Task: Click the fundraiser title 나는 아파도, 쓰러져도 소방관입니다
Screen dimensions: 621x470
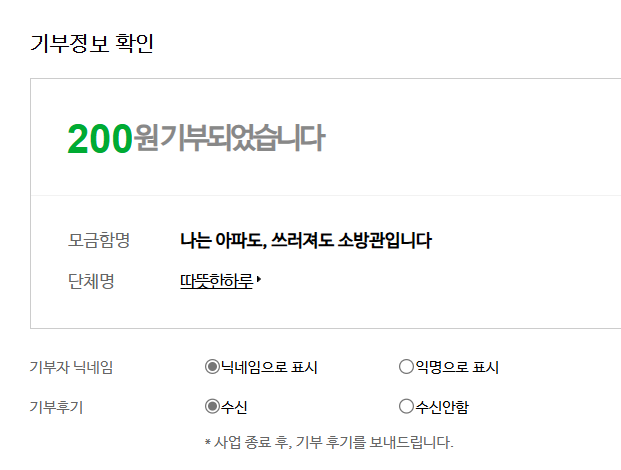Action: pyautogui.click(x=306, y=240)
